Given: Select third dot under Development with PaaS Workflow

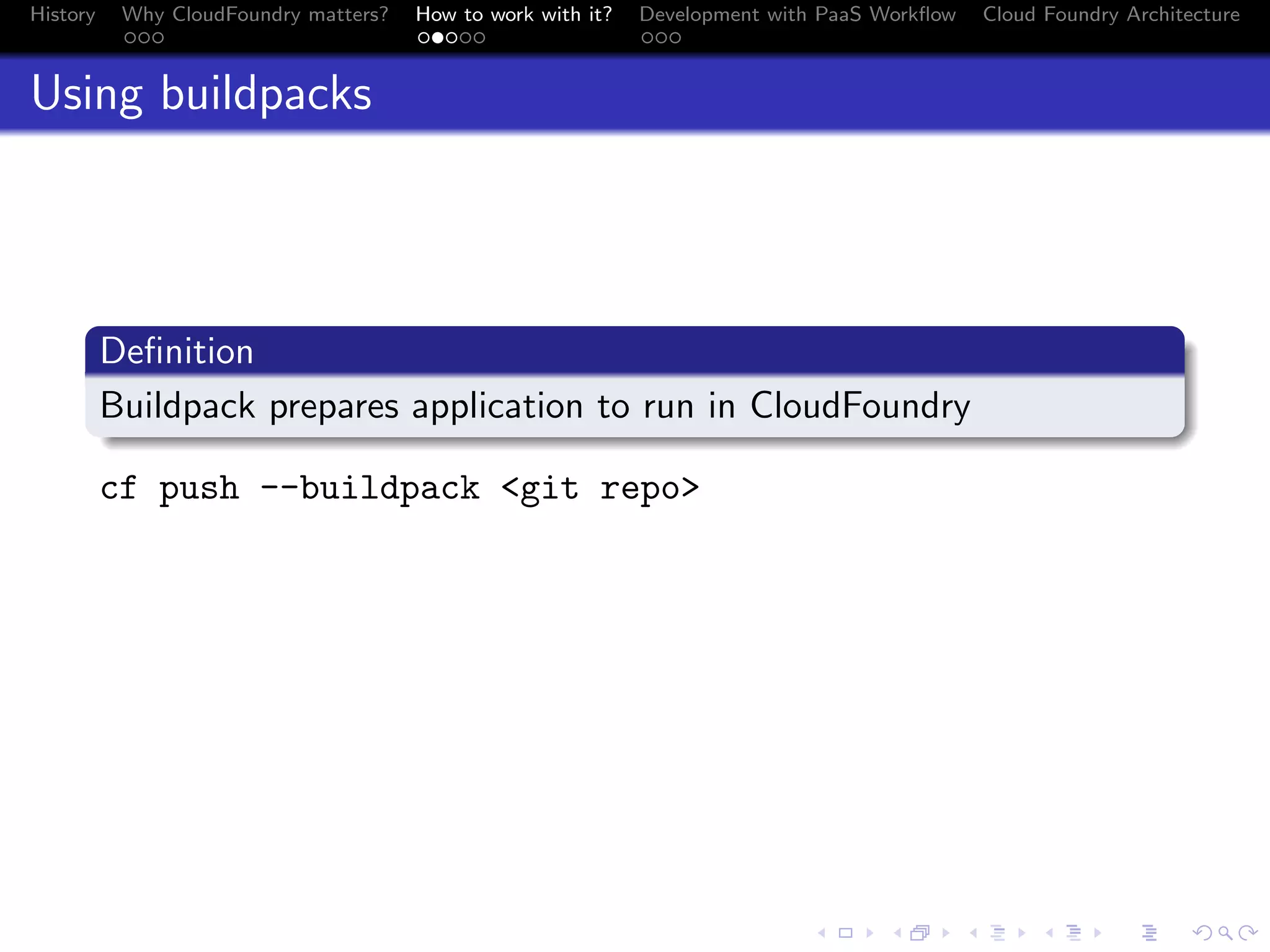Looking at the screenshot, I should [675, 38].
